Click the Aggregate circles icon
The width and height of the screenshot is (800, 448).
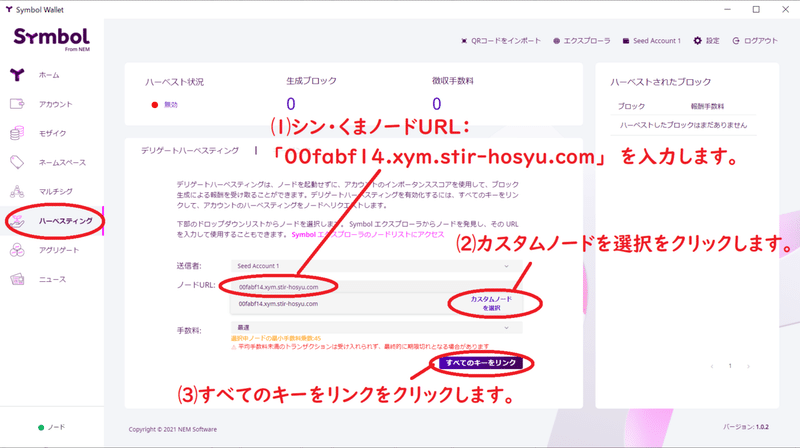pyautogui.click(x=17, y=250)
